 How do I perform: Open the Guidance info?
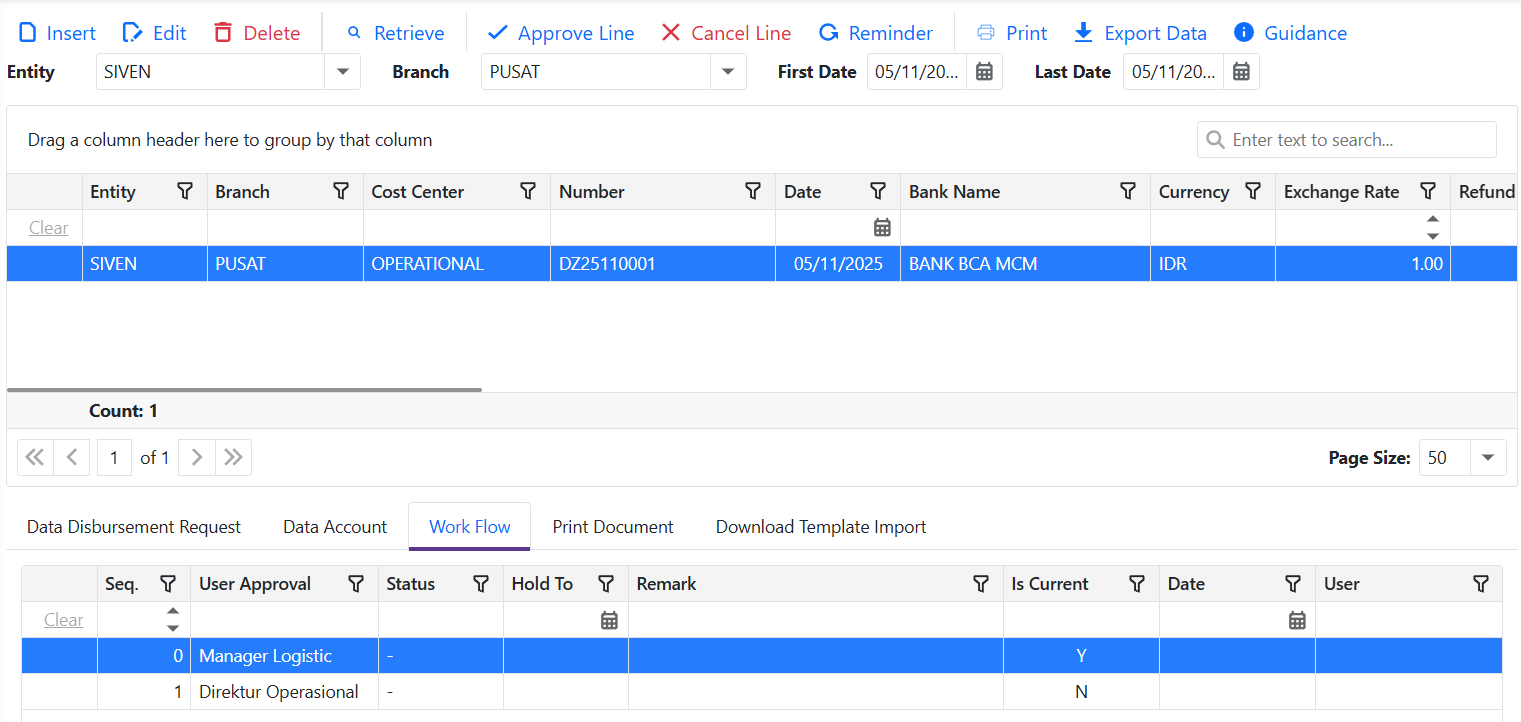(x=1290, y=33)
